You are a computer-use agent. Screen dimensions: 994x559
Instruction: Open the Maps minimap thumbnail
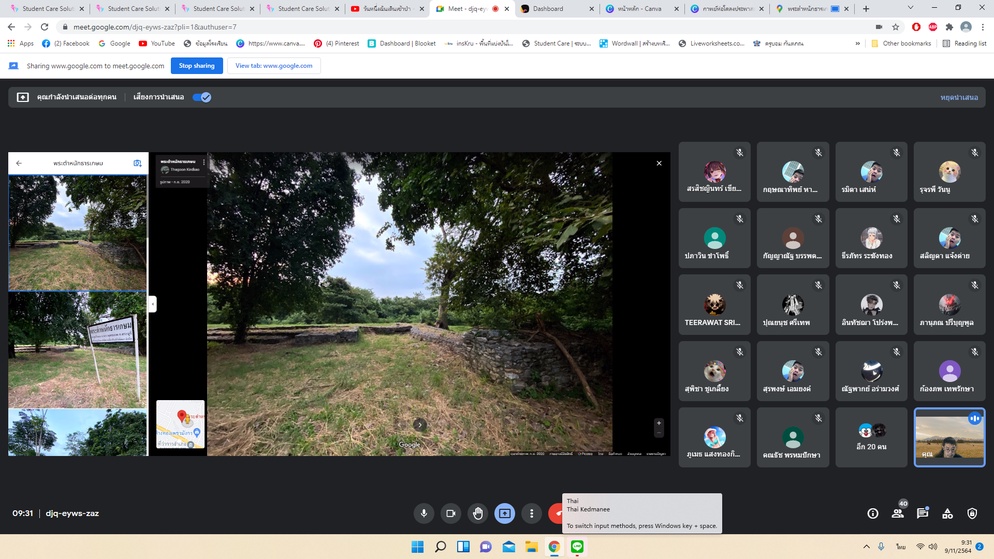(181, 424)
